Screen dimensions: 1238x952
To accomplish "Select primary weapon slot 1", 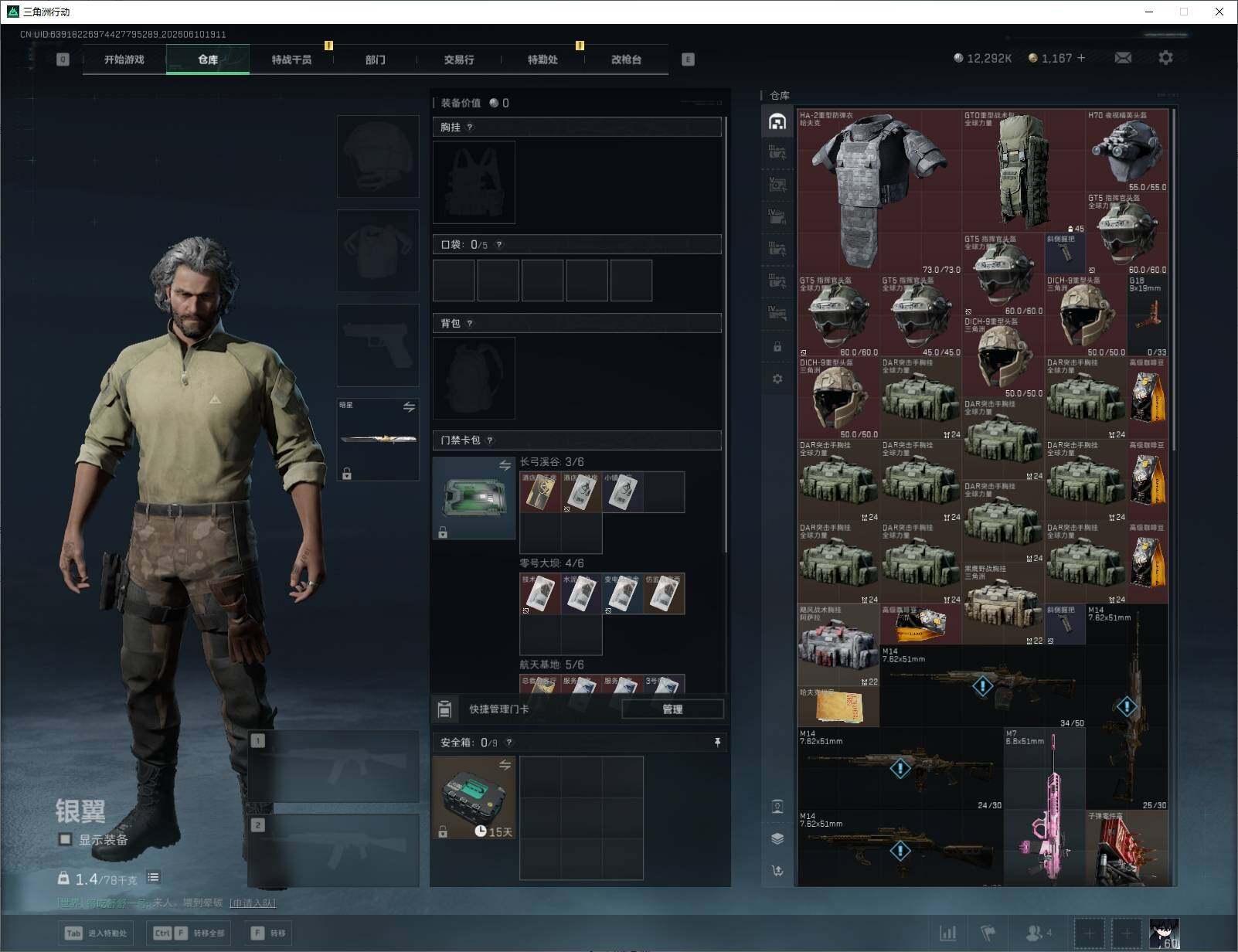I will (x=334, y=767).
